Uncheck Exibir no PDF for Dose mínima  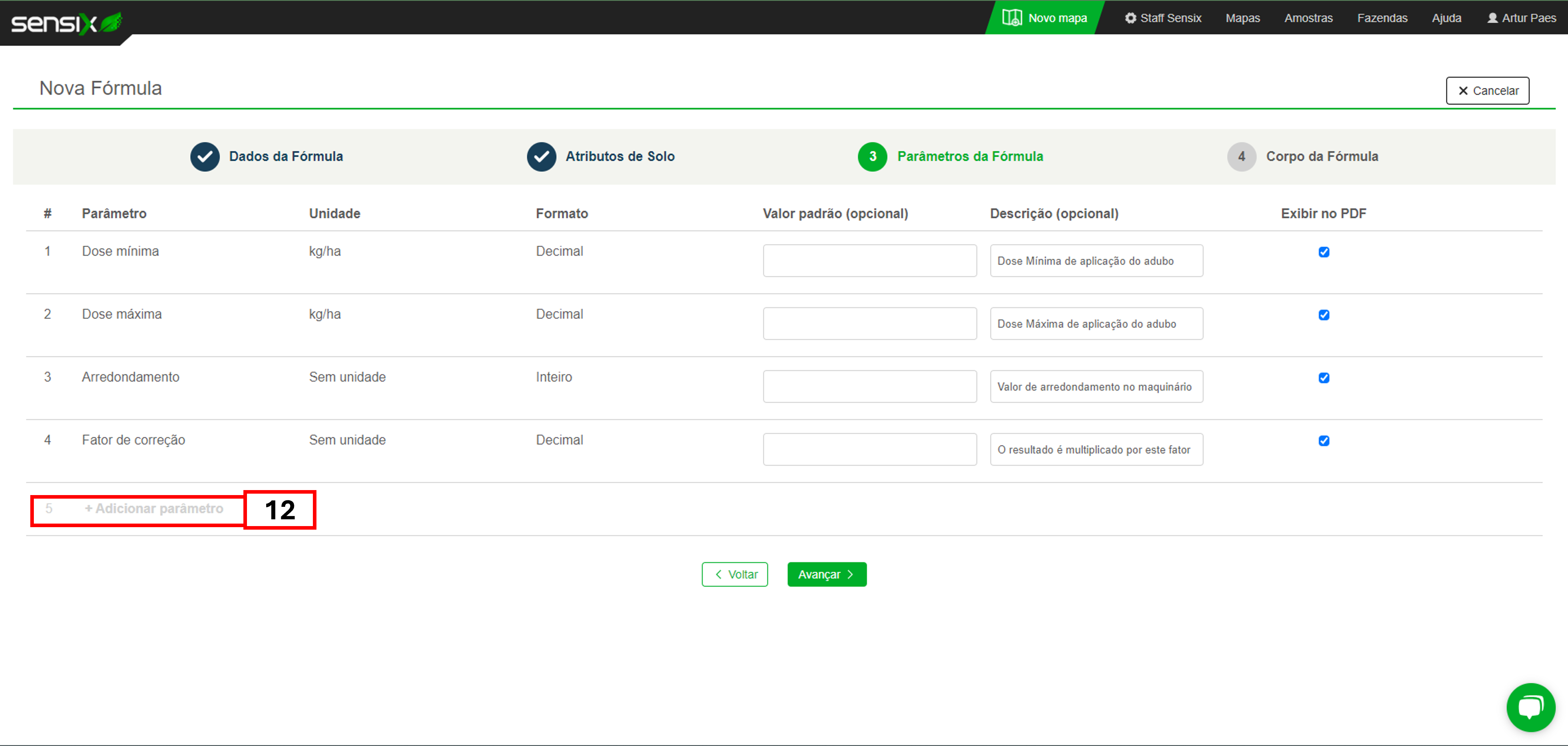click(x=1323, y=252)
